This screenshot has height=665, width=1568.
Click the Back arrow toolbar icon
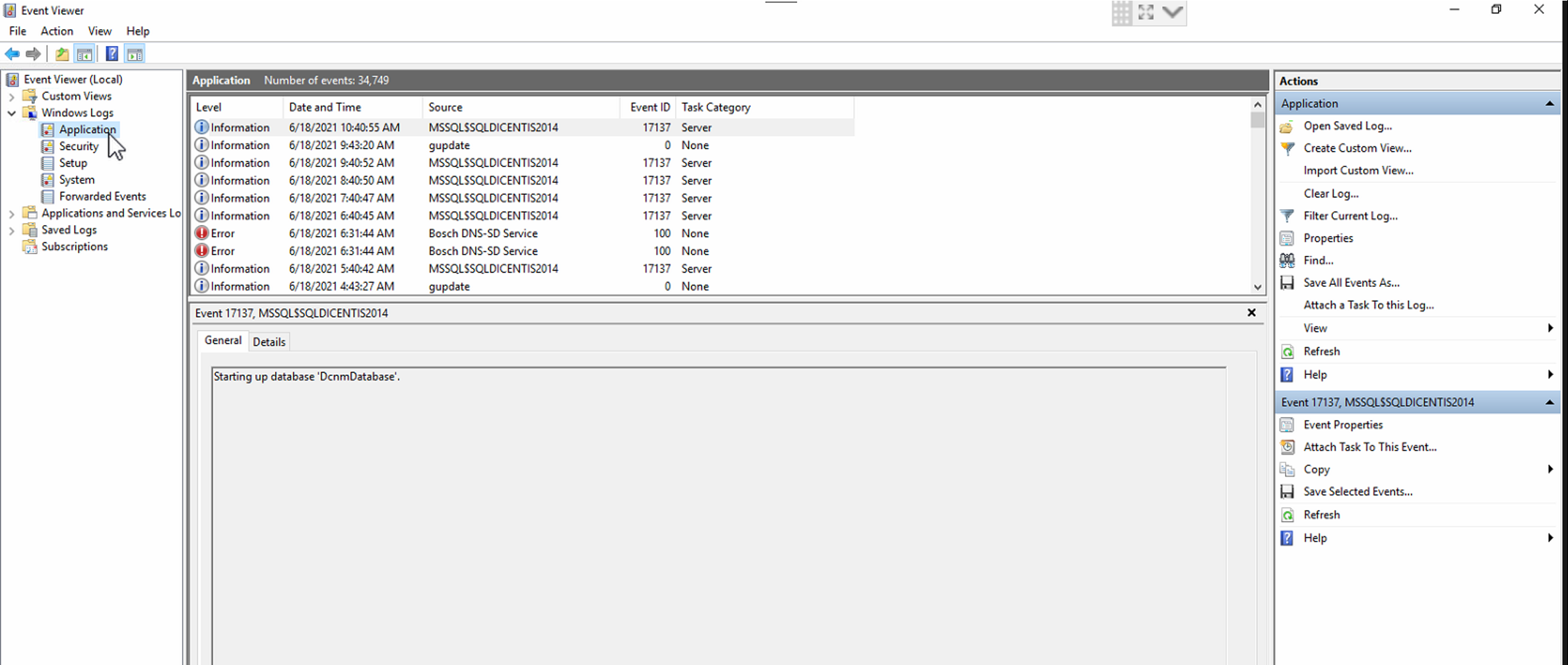tap(12, 54)
